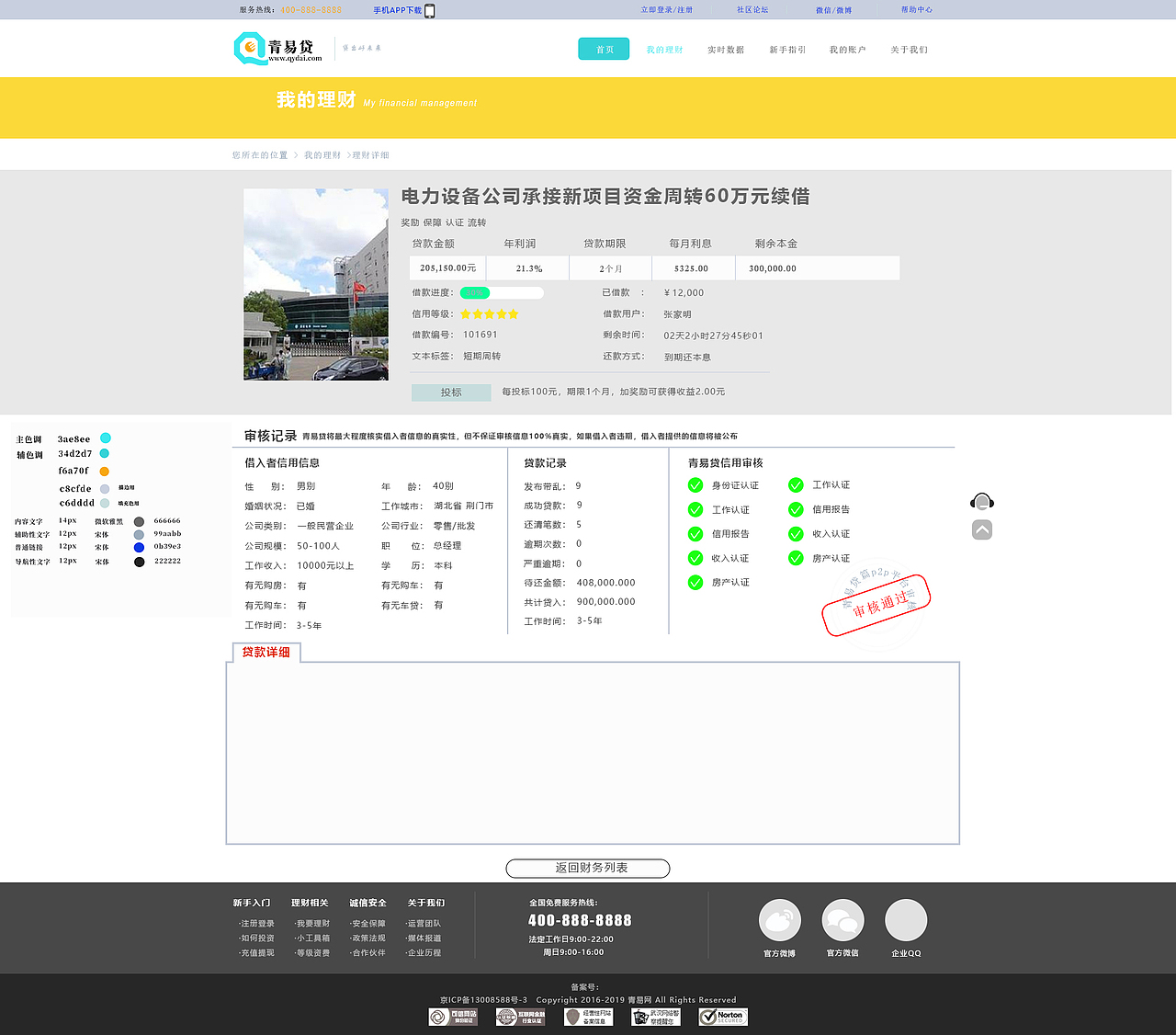Pick the c6dddd fill color swatch
The width and height of the screenshot is (1176, 1035).
pyautogui.click(x=105, y=503)
